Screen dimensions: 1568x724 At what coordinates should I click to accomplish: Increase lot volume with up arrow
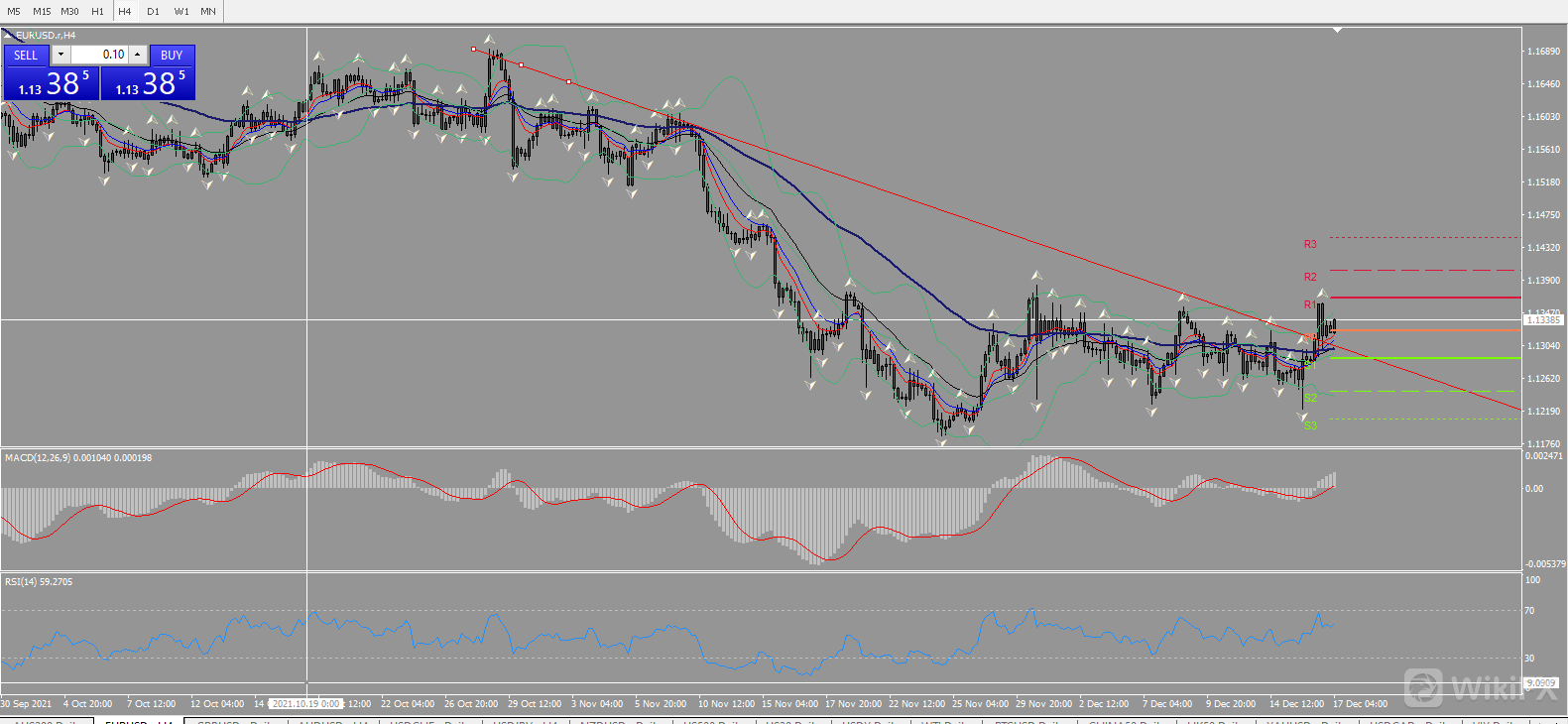click(x=138, y=55)
